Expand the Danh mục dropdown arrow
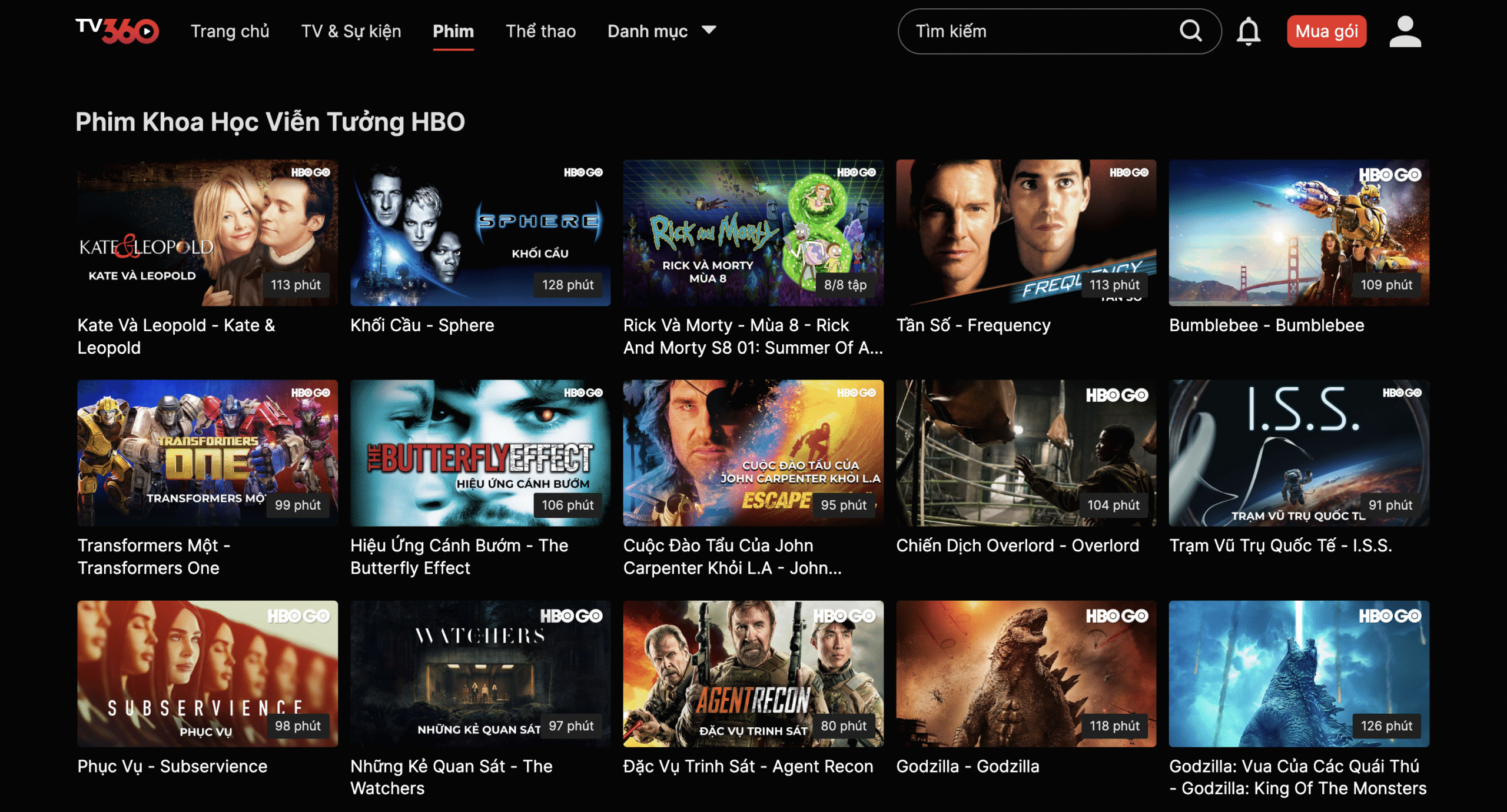This screenshot has width=1507, height=812. coord(709,30)
